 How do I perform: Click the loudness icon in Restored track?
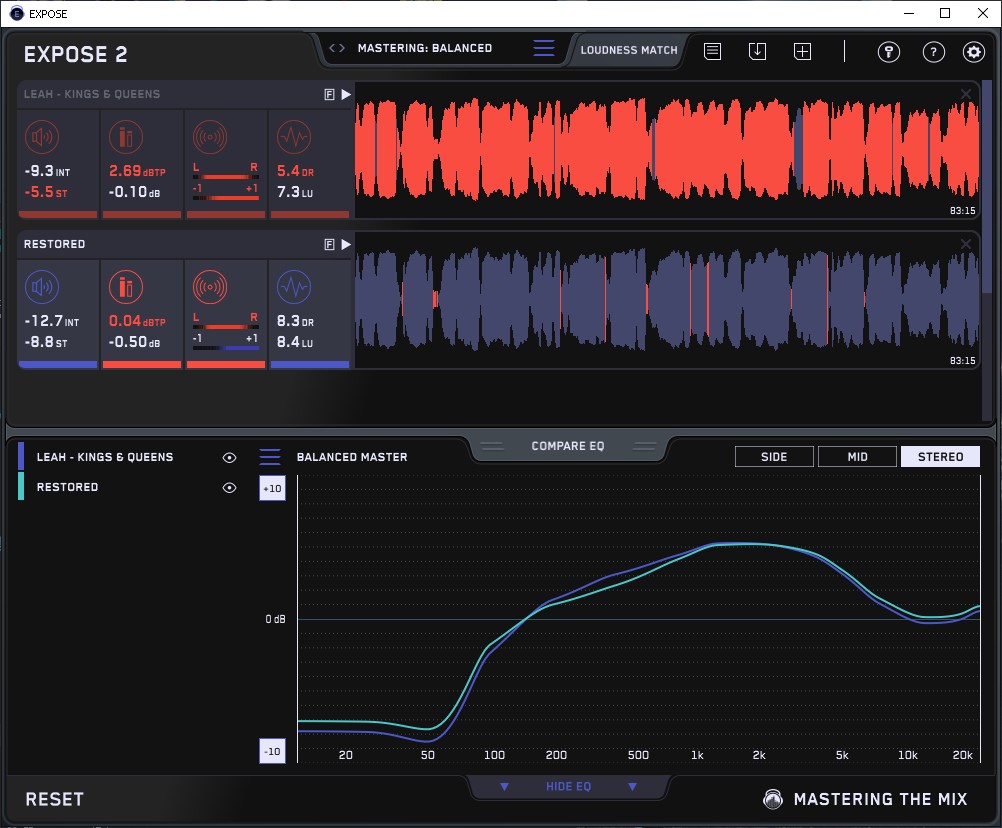click(x=42, y=287)
